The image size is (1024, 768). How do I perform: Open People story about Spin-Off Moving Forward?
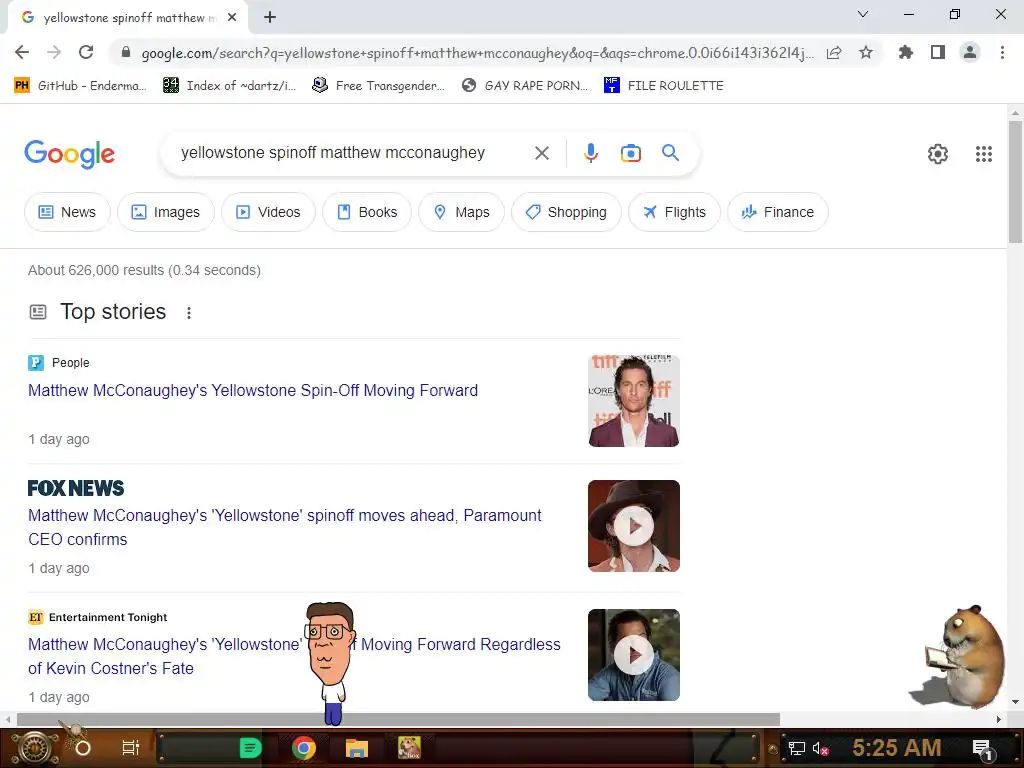coord(253,391)
